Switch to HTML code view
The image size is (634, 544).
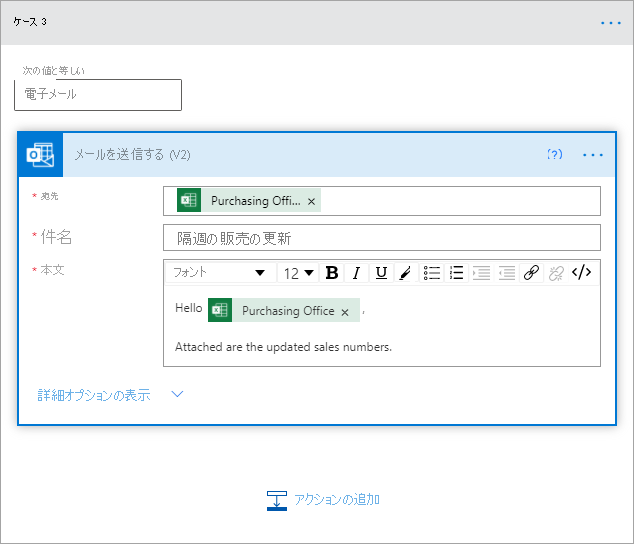coord(581,272)
